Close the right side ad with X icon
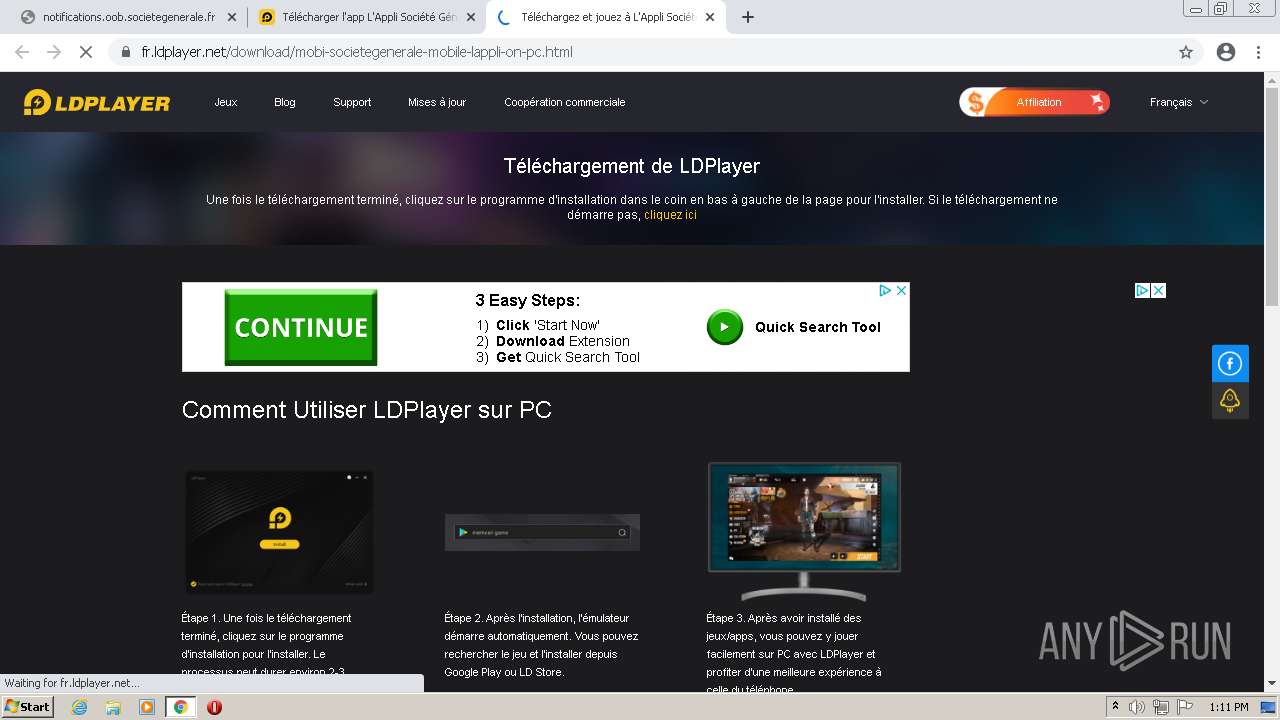1280x720 pixels. (x=1158, y=290)
